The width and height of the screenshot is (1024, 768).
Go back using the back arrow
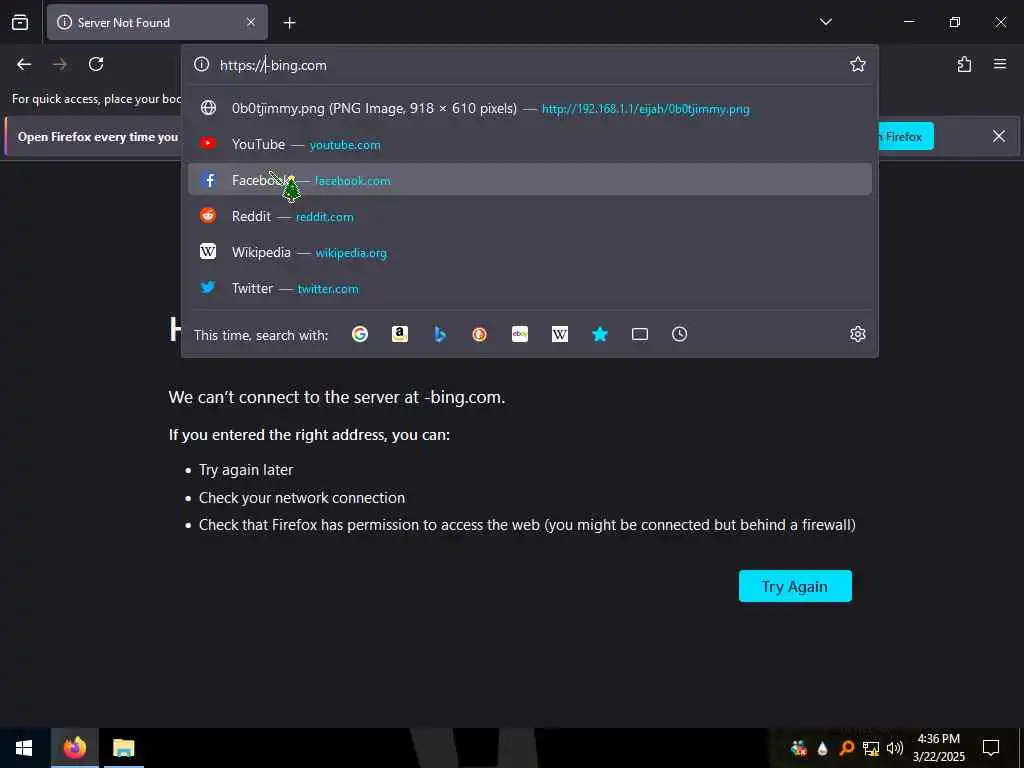coord(24,64)
